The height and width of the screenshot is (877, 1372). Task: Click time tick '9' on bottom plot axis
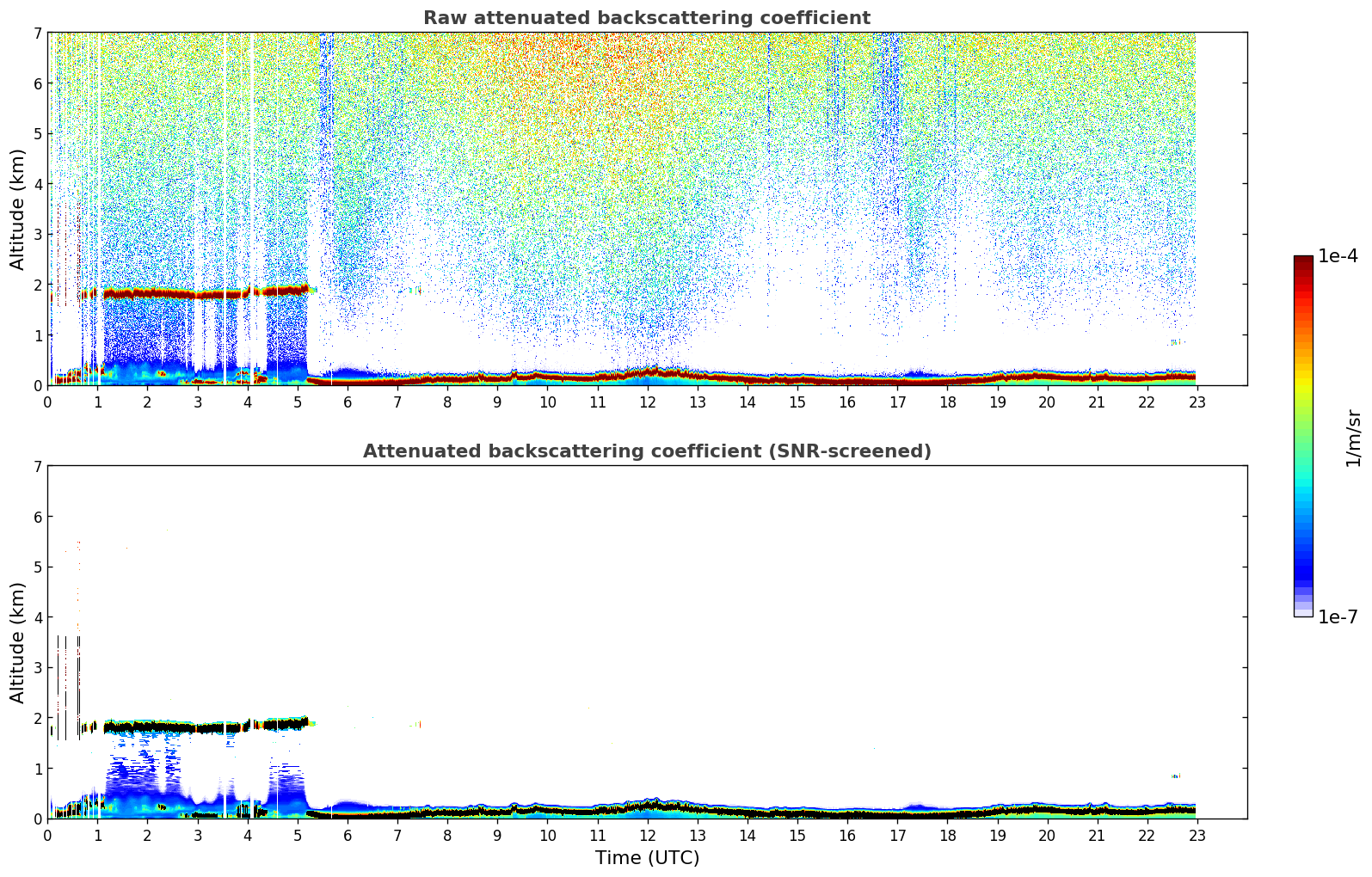(x=497, y=835)
